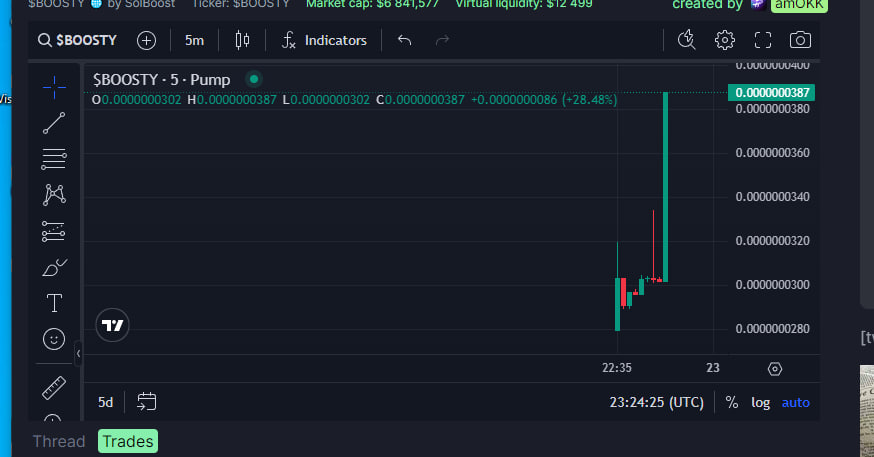This screenshot has height=457, width=874.
Task: Open the emoji icons tool
Action: click(x=54, y=339)
